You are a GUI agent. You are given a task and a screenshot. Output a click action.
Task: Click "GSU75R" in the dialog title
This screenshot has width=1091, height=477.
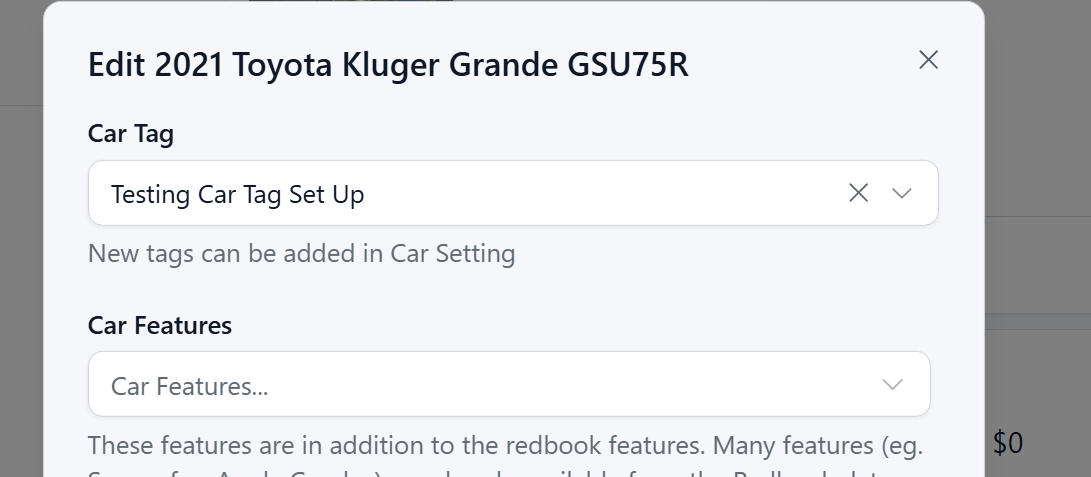[628, 65]
